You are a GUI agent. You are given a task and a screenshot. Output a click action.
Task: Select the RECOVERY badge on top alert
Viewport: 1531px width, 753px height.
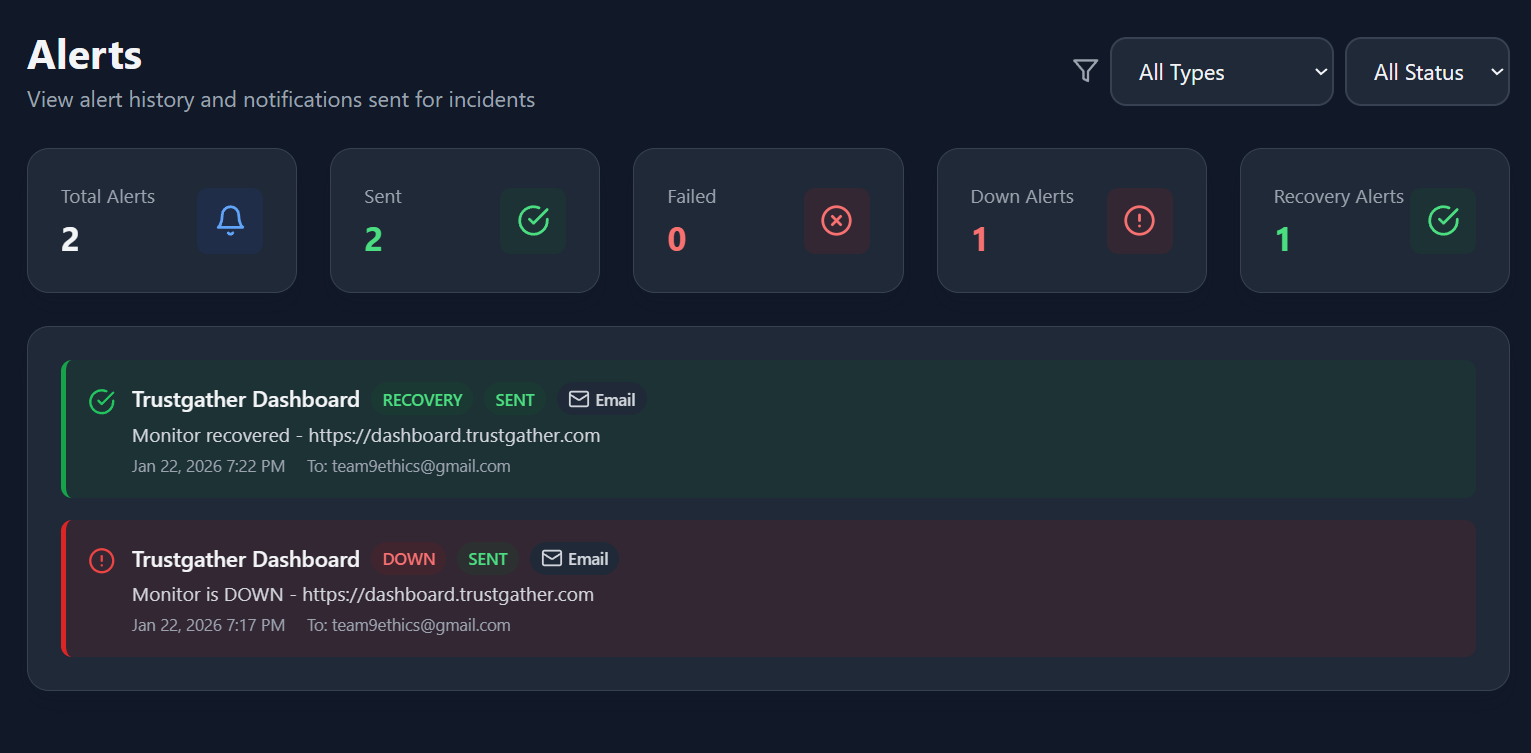coord(422,399)
